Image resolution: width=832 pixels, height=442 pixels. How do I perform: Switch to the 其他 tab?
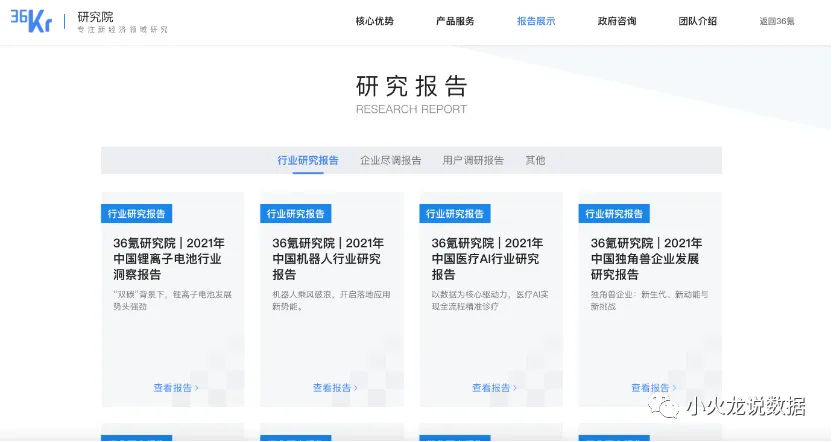(535, 160)
